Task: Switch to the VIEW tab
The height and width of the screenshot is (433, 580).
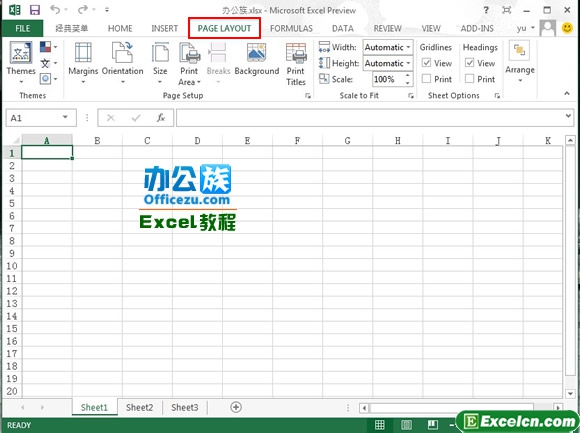Action: (431, 28)
